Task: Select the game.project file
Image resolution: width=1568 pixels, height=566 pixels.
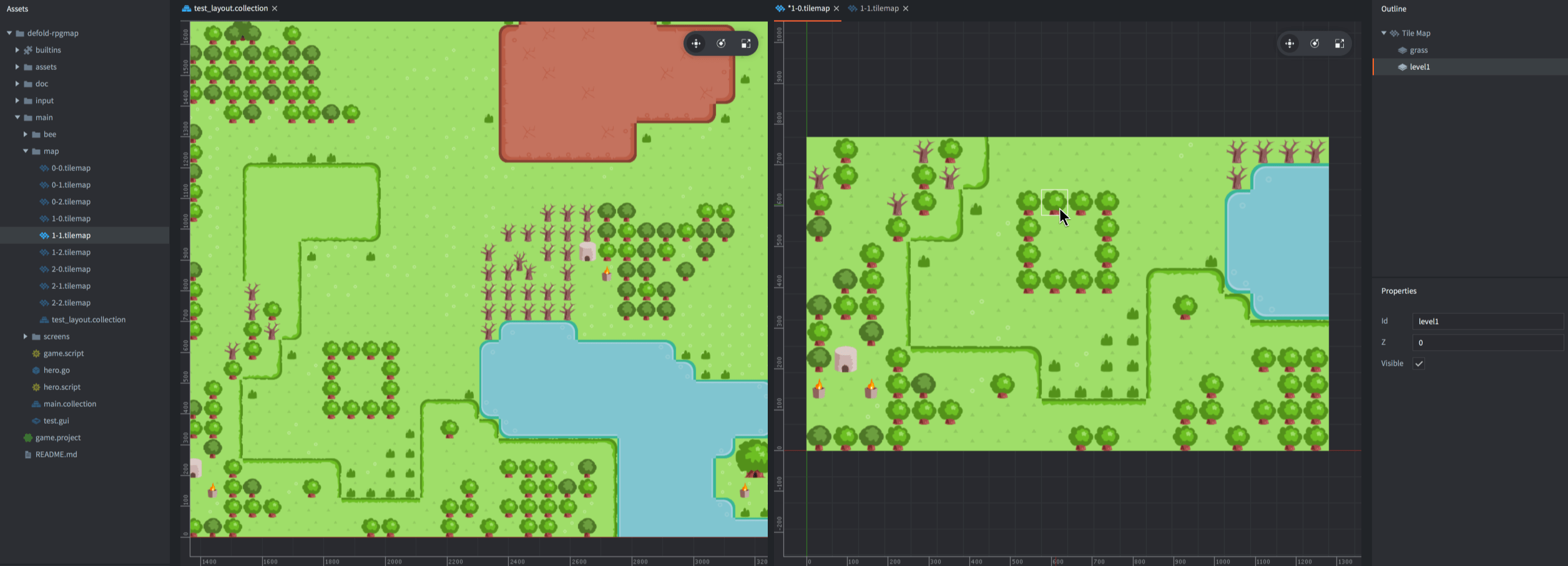Action: click(58, 437)
